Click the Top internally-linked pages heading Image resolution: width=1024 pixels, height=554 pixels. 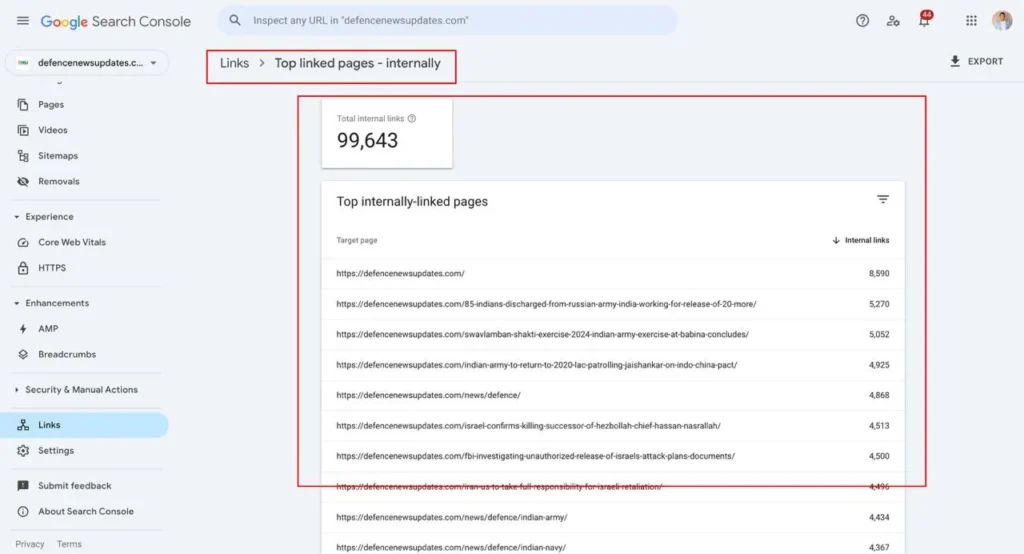412,202
